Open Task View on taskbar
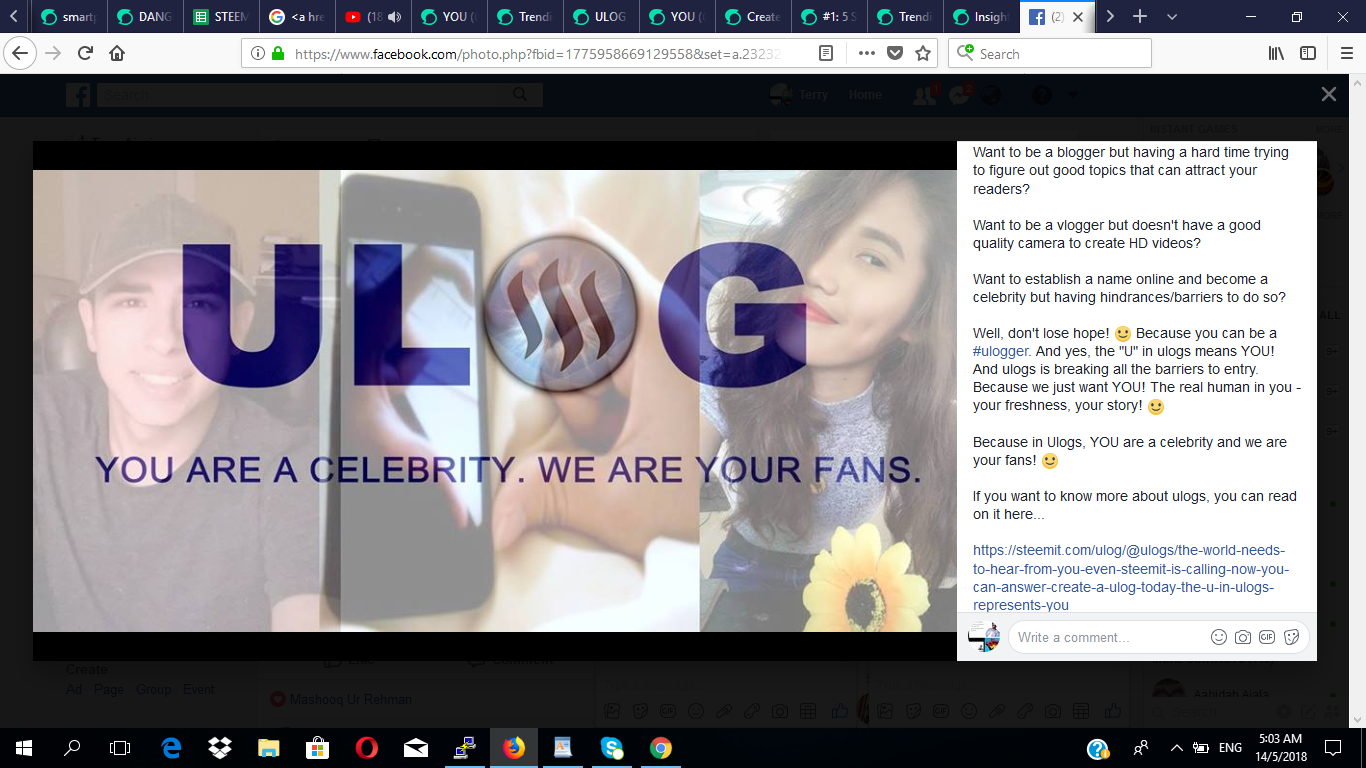1366x768 pixels. (120, 747)
